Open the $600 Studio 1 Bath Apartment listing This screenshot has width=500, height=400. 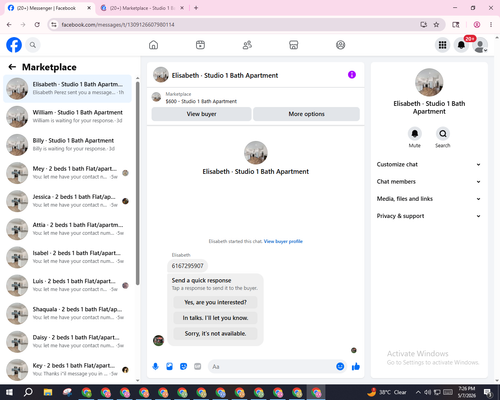coord(201,101)
